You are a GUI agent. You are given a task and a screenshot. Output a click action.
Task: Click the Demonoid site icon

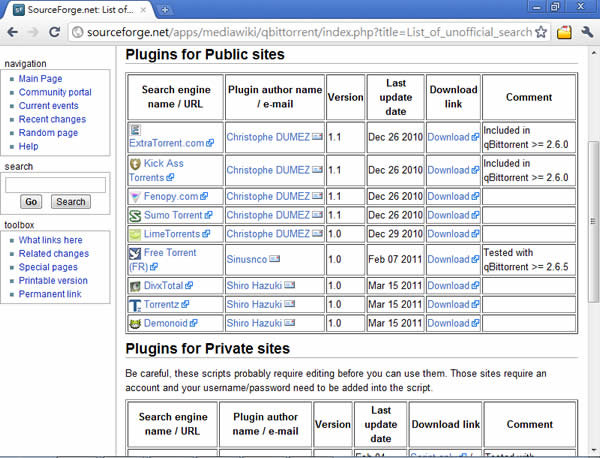(135, 324)
